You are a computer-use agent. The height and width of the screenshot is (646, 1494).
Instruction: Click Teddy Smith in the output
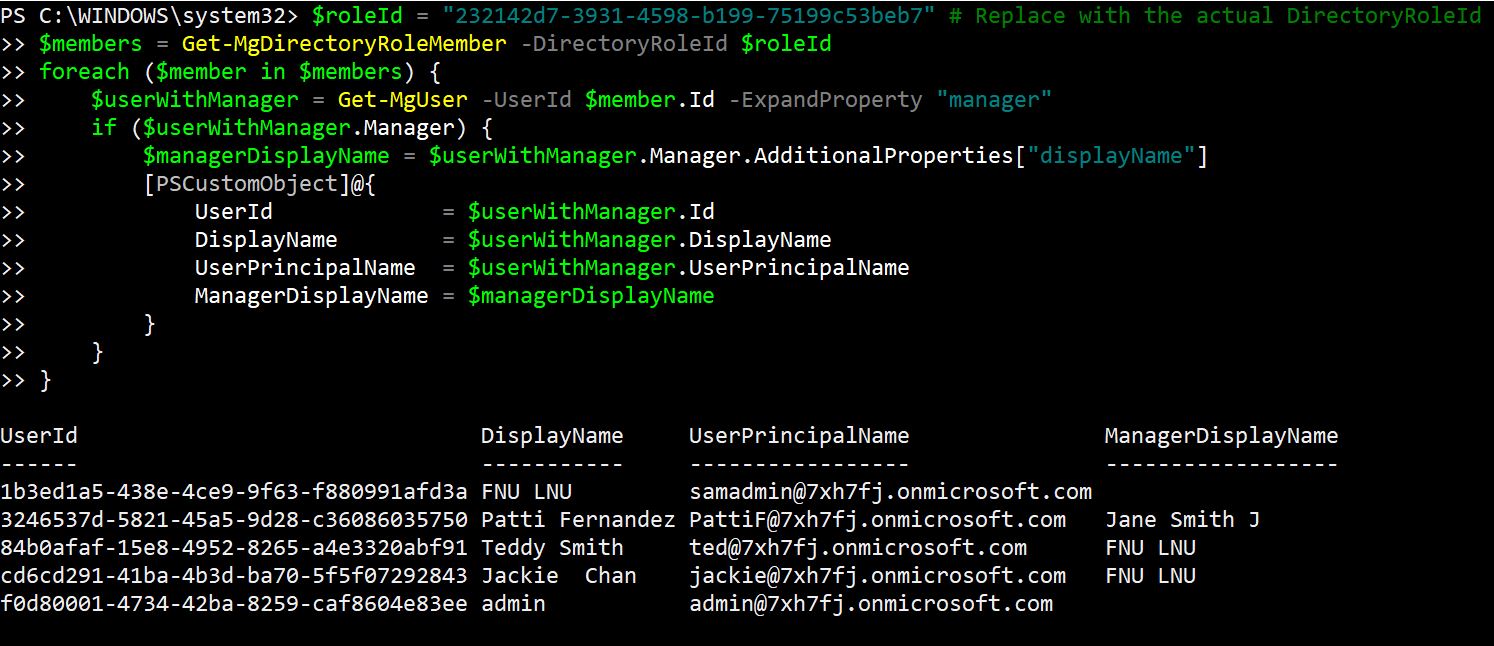click(551, 548)
